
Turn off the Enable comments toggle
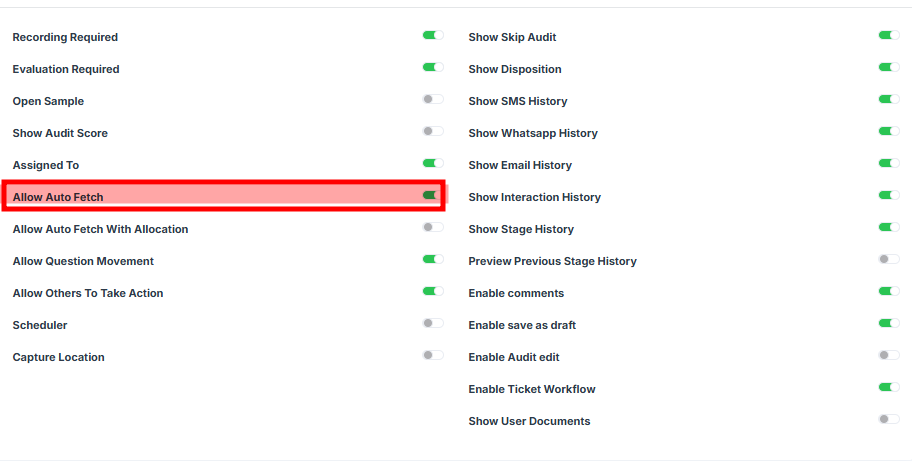click(x=888, y=291)
